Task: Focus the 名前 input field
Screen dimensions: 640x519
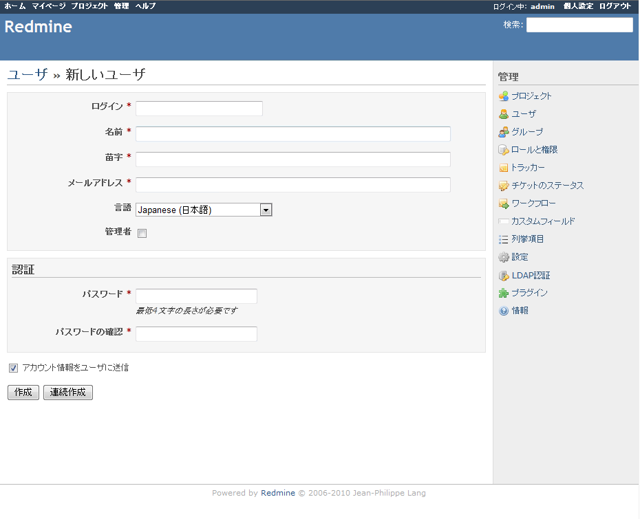Action: pyautogui.click(x=293, y=134)
